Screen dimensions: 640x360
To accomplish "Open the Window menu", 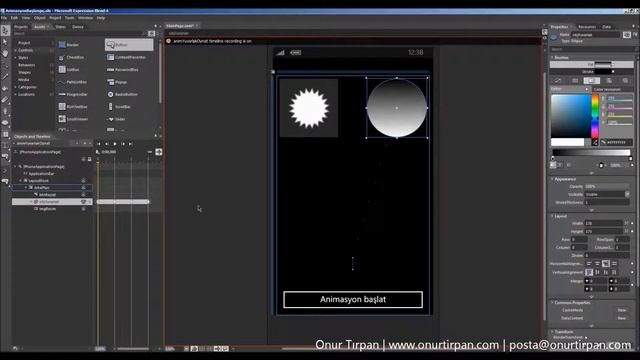I will pos(85,18).
